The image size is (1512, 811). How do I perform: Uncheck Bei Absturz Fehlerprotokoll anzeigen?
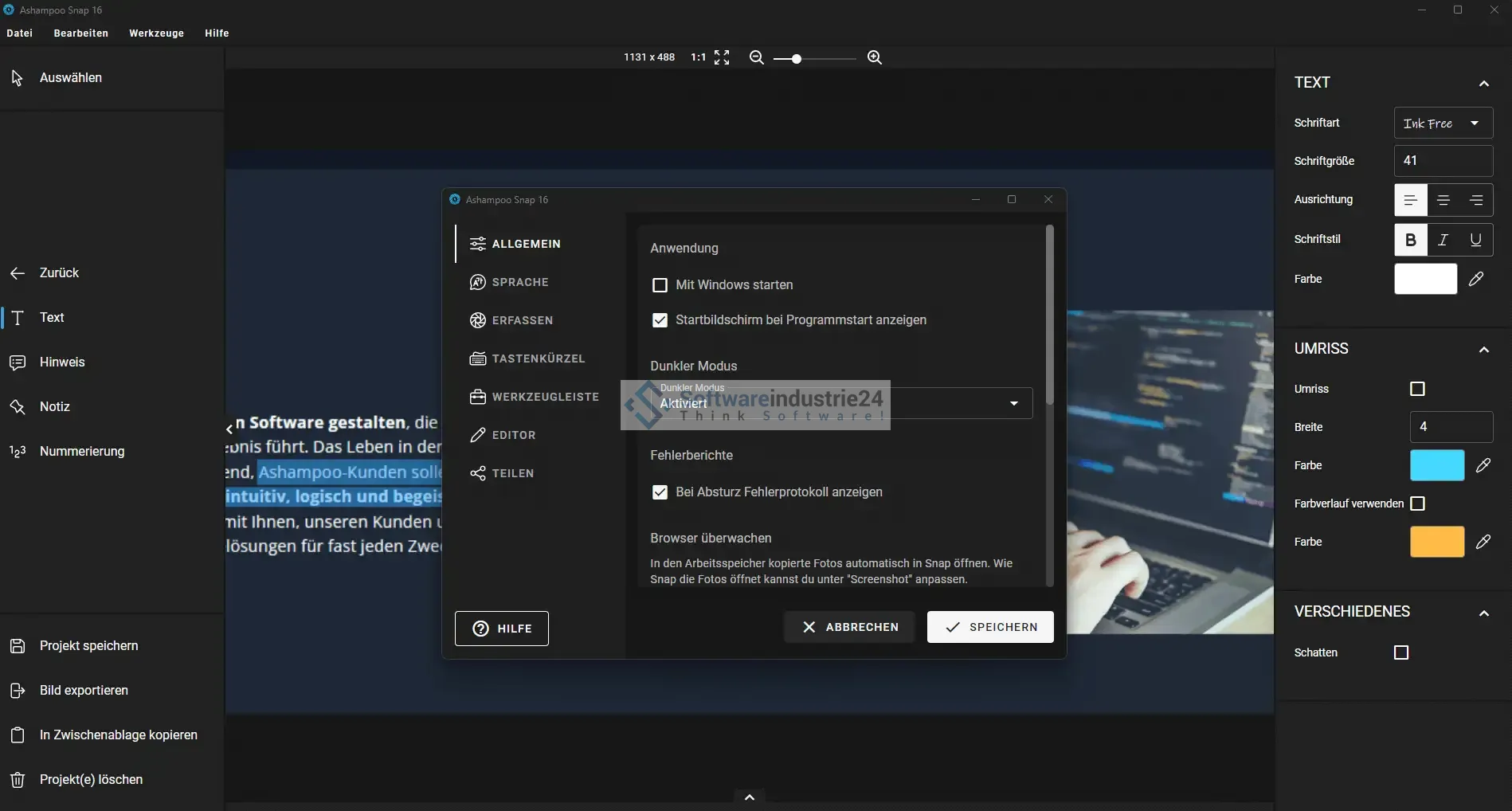click(x=660, y=492)
